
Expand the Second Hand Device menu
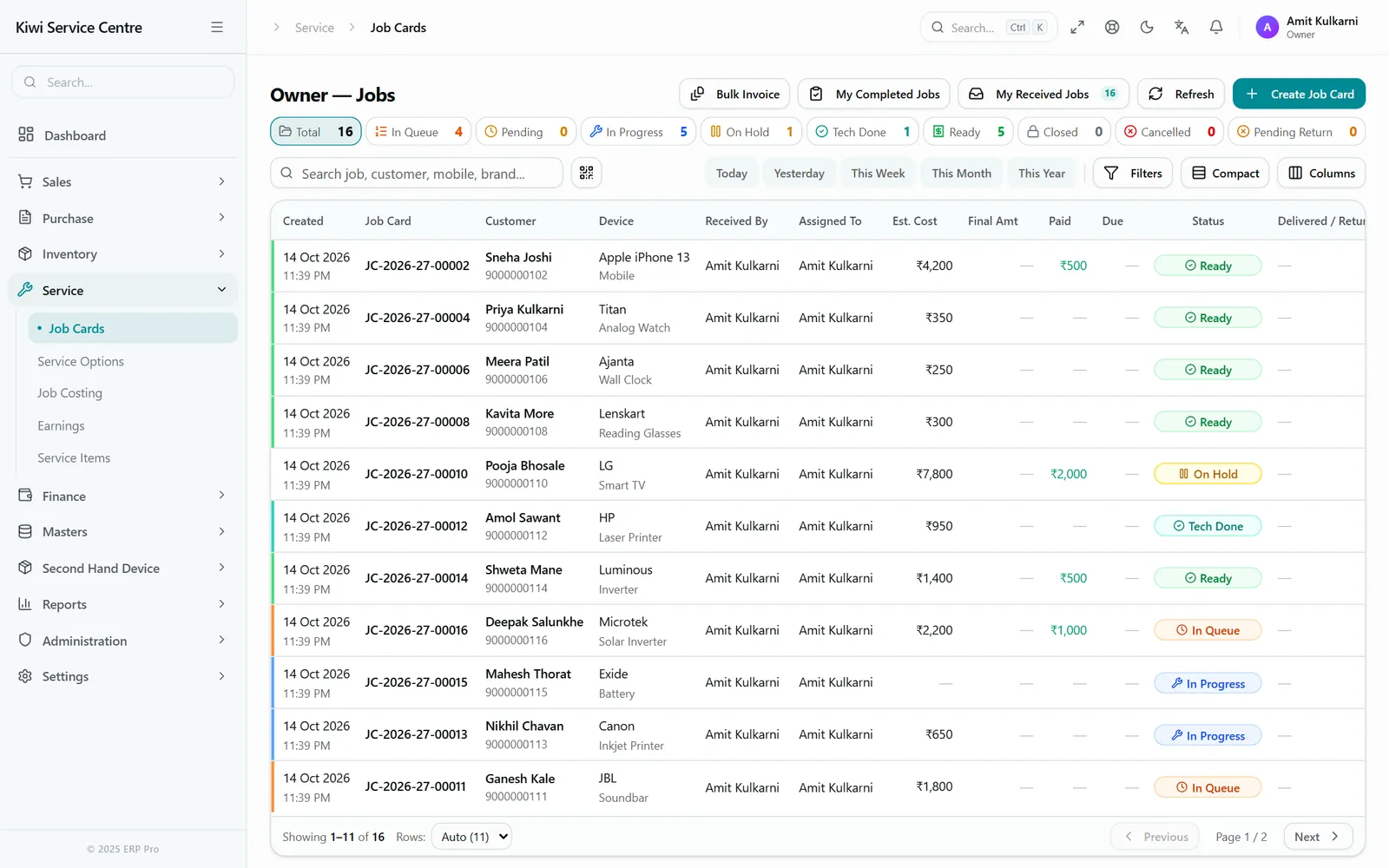click(x=123, y=568)
